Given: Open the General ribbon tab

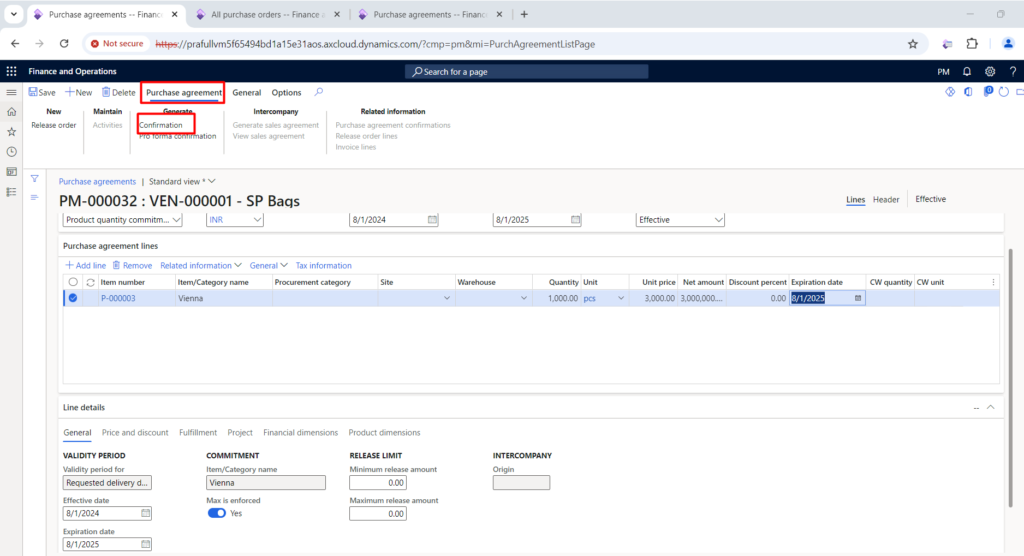Looking at the screenshot, I should point(246,93).
